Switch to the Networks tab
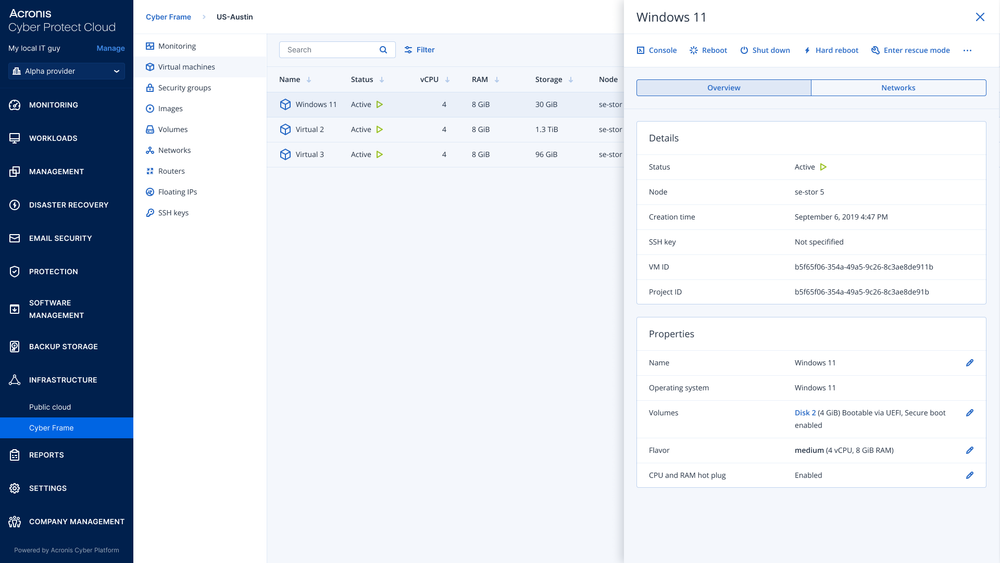Viewport: 1000px width, 563px height. click(898, 88)
